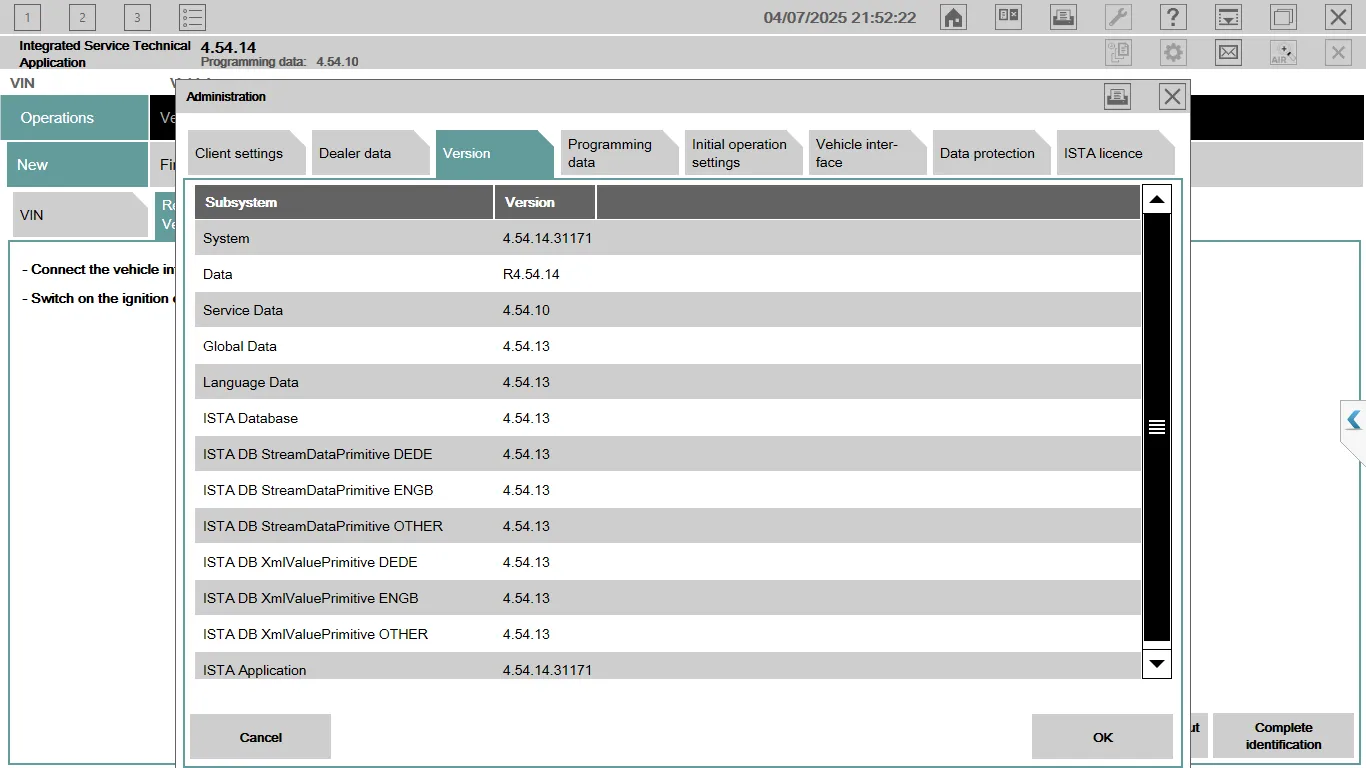
Task: Select the New sub-tab
Action: [x=78, y=165]
